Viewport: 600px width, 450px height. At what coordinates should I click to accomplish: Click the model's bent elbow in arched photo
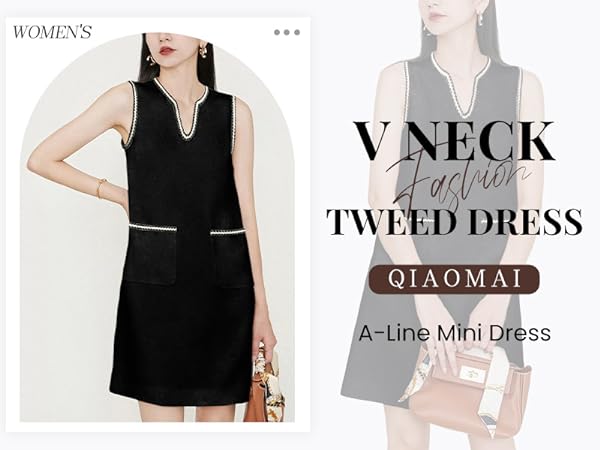35,163
